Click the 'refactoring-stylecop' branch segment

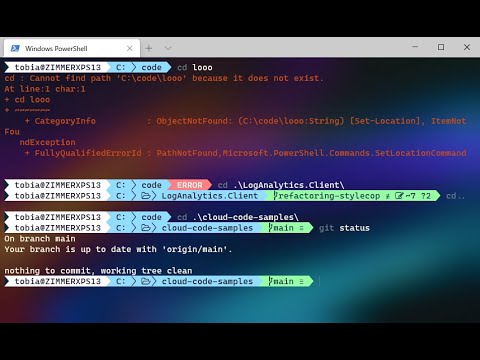tap(353, 196)
